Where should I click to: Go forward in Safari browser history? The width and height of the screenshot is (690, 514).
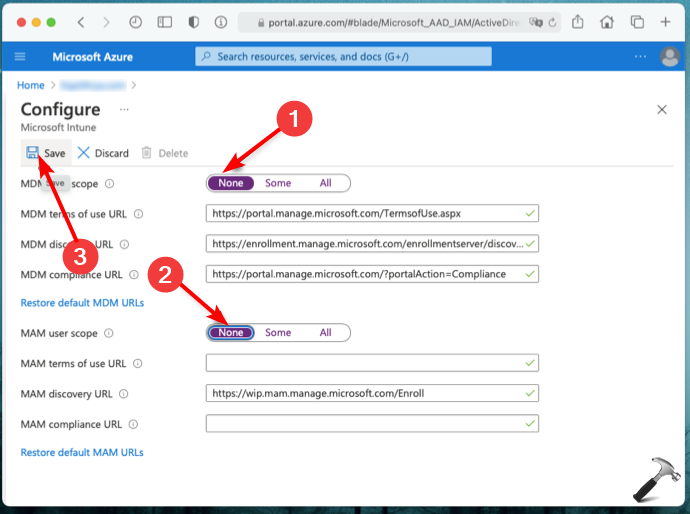[x=106, y=22]
